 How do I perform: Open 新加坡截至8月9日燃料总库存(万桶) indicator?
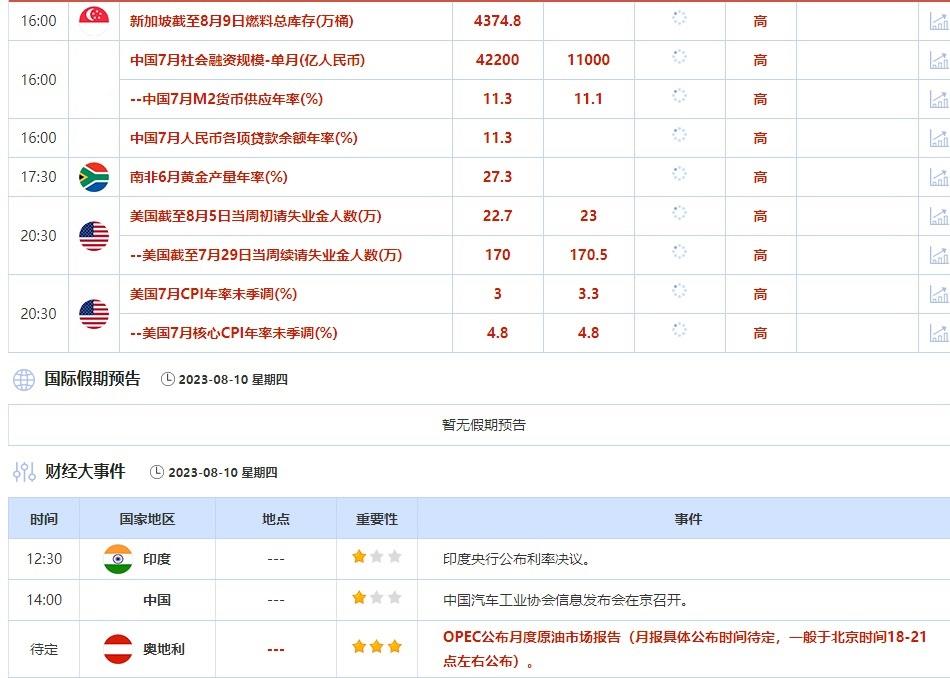click(x=242, y=21)
